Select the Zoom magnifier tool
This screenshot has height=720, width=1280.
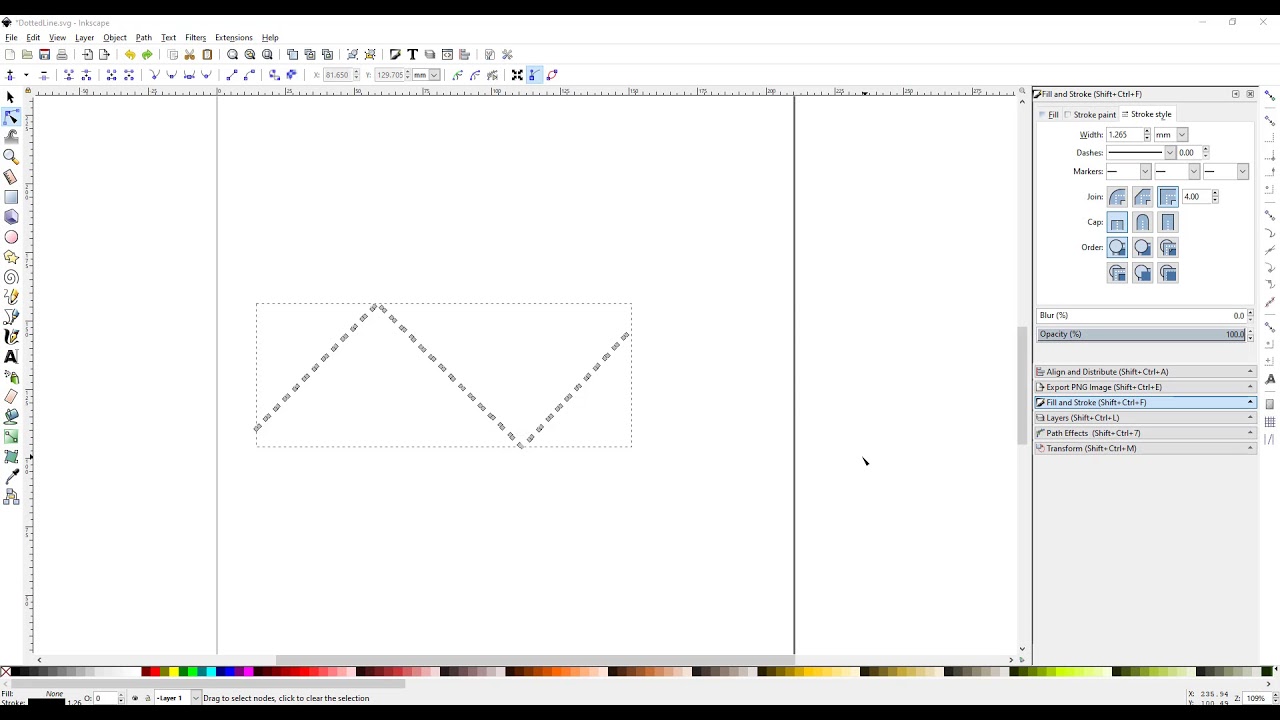(x=11, y=157)
